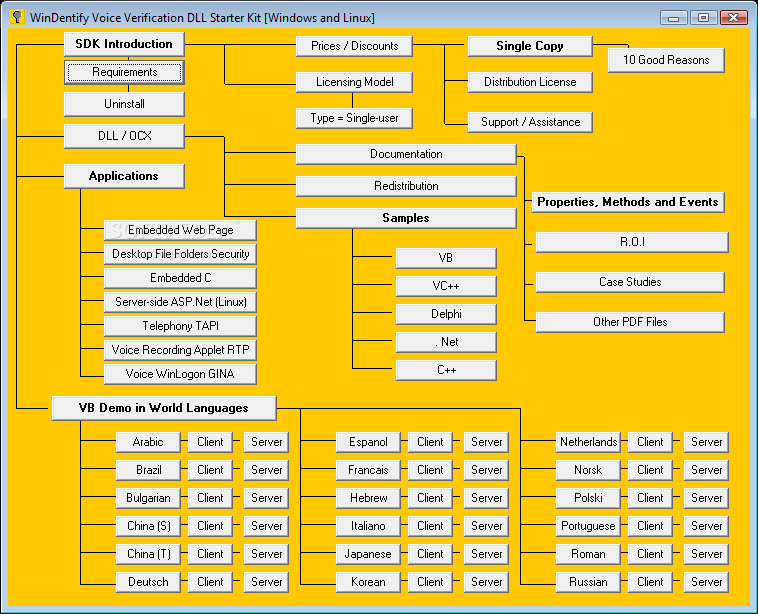Open the Delphi sample
The width and height of the screenshot is (758, 614).
coord(446,314)
